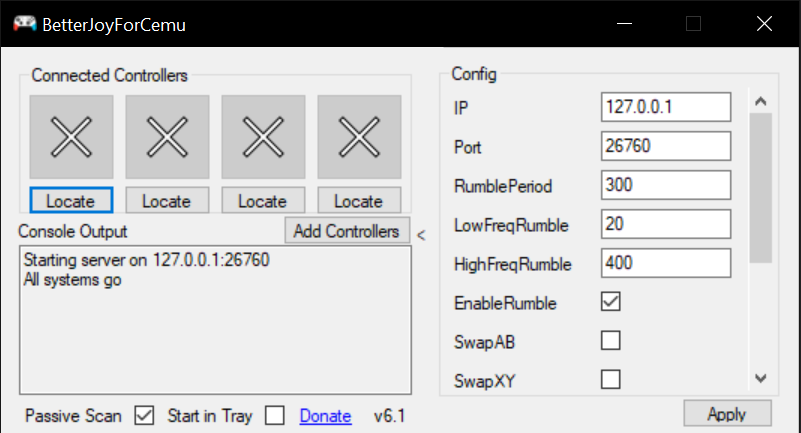Screen dimensions: 801x433
Task: Open Add Controllers
Action: click(347, 231)
